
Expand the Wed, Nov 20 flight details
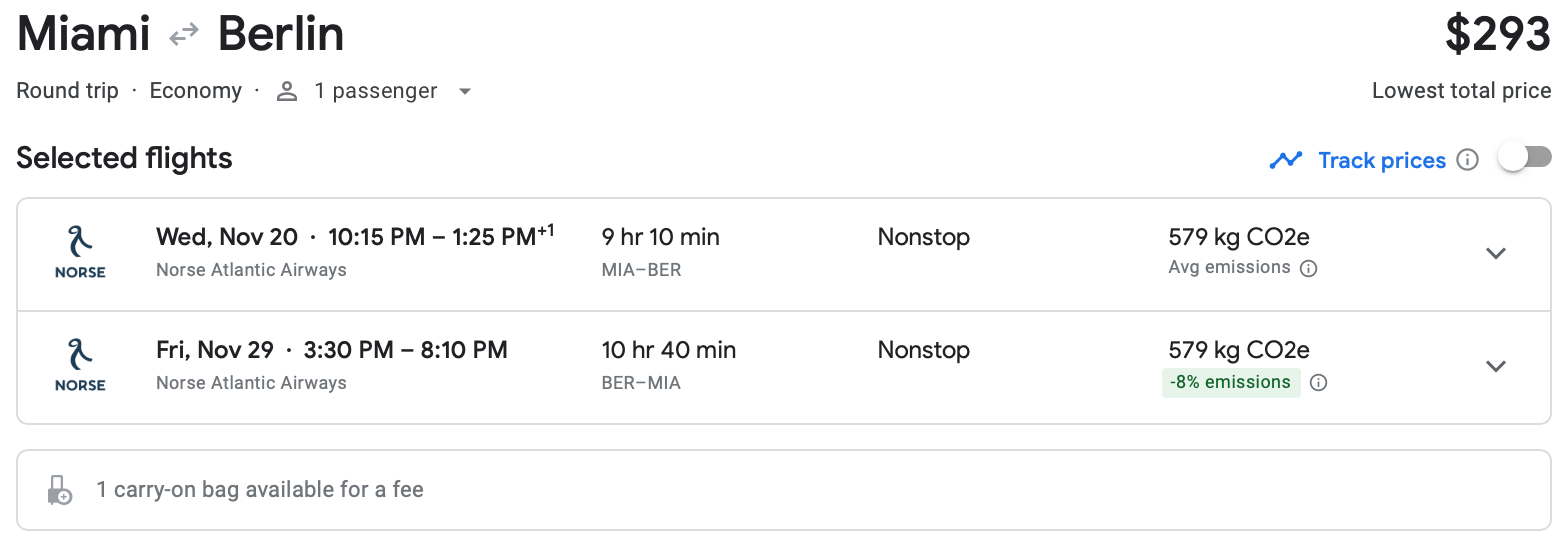[x=1496, y=253]
